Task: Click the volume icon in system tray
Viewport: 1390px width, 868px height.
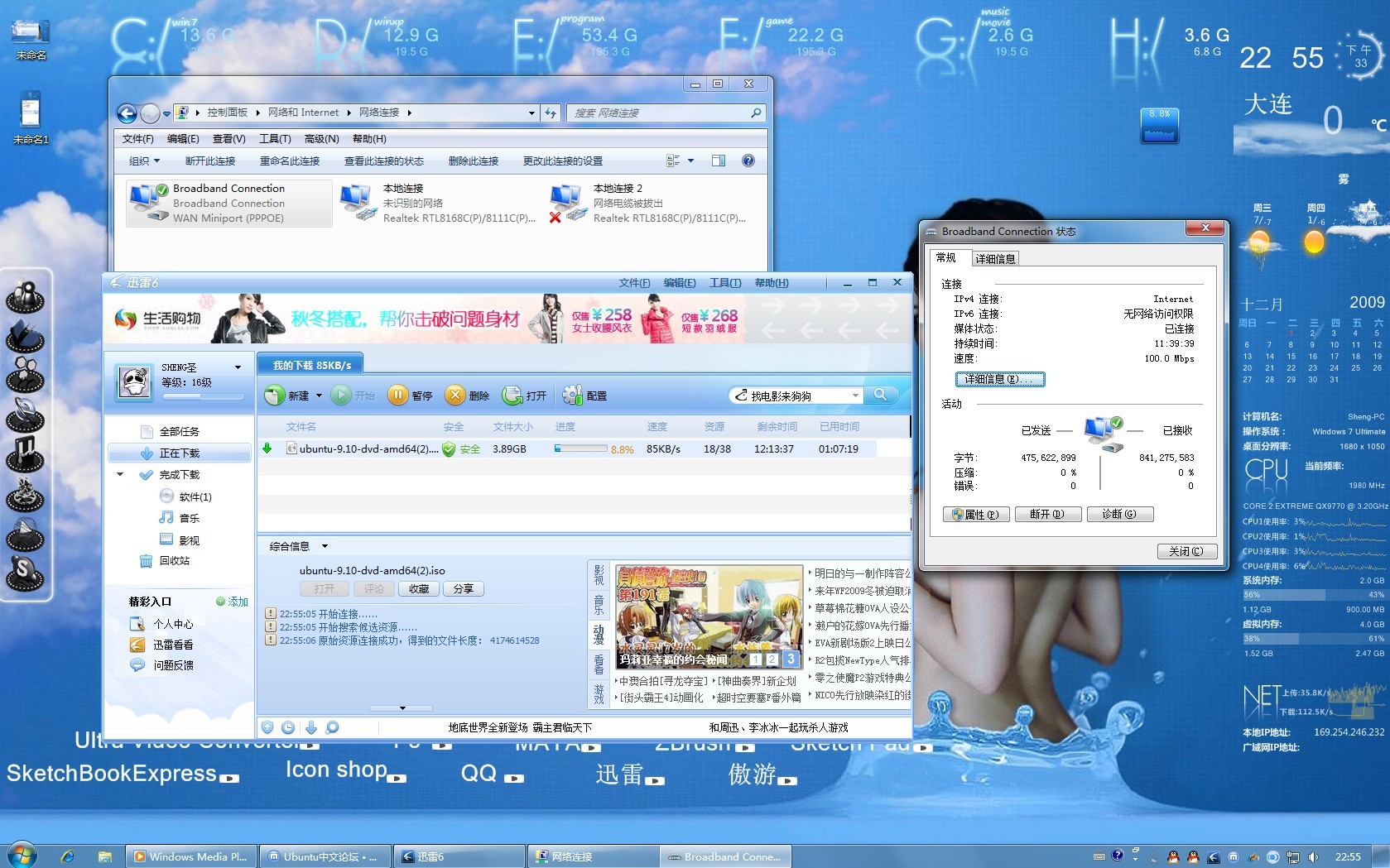Action: [x=1313, y=857]
